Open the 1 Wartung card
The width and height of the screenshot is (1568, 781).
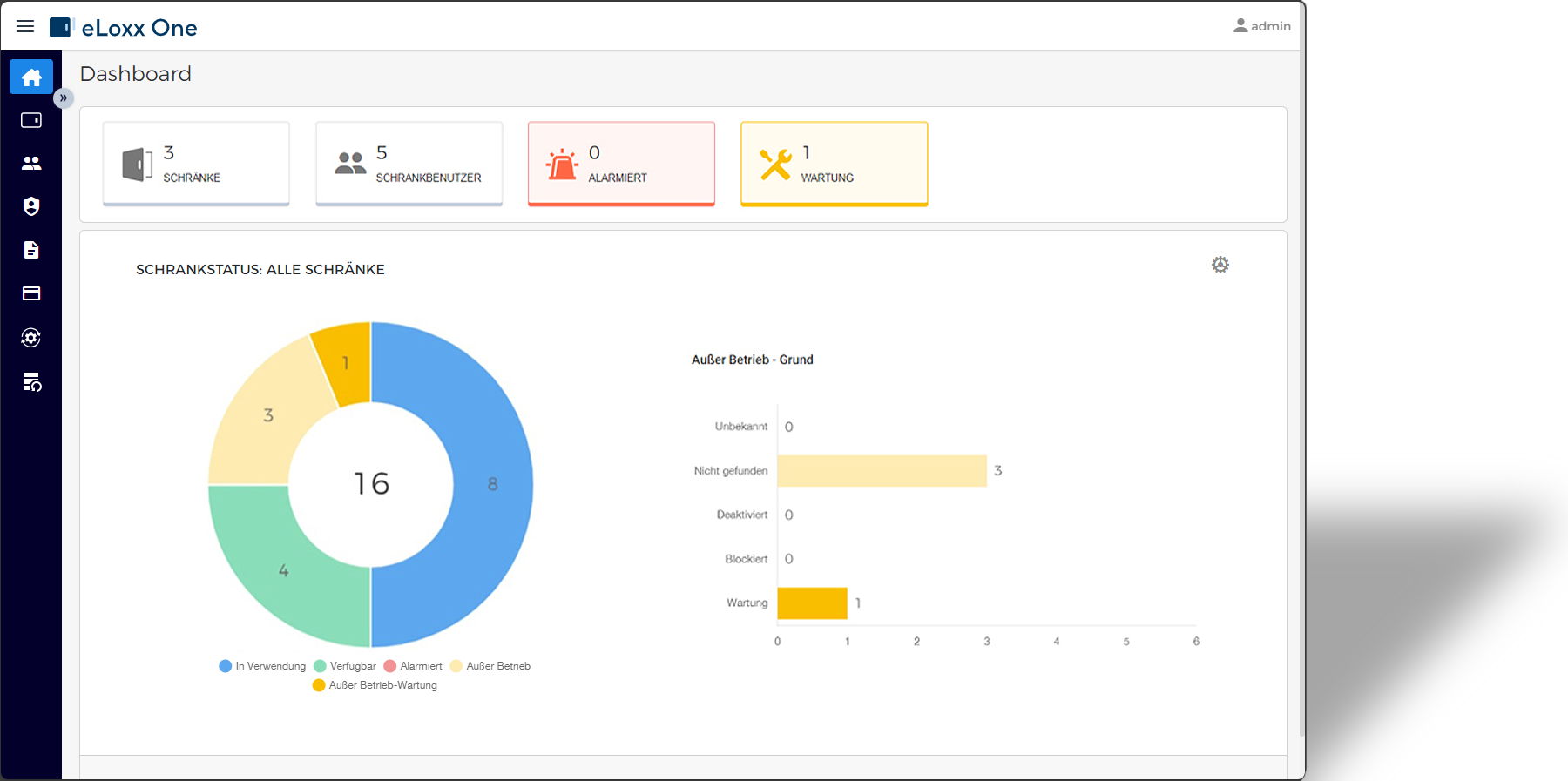[x=834, y=164]
